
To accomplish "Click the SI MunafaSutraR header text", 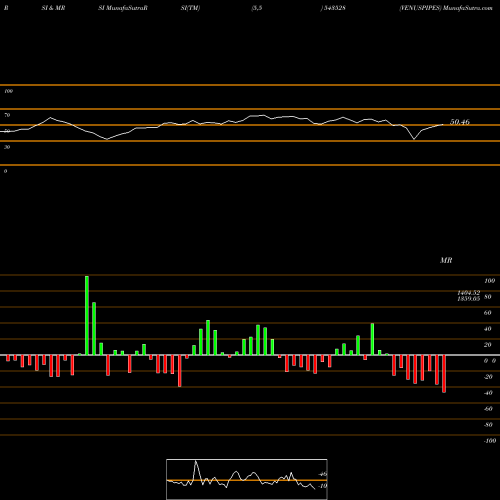I will click(123, 8).
